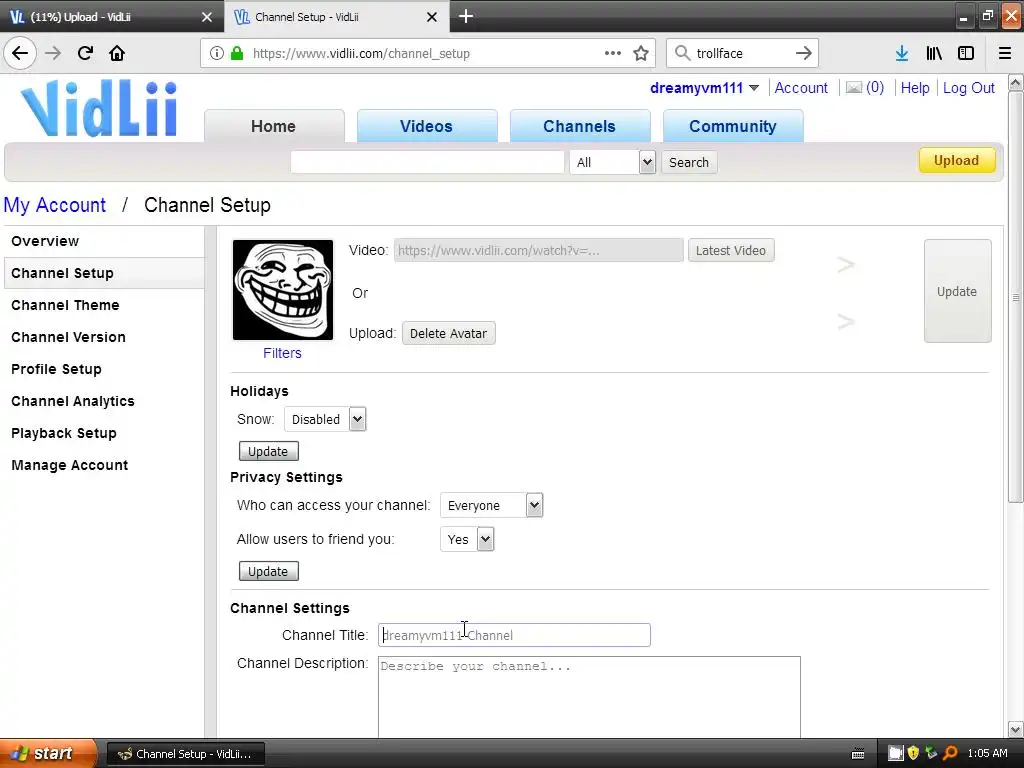This screenshot has width=1024, height=768.
Task: Click into the Channel Description textarea
Action: (589, 697)
